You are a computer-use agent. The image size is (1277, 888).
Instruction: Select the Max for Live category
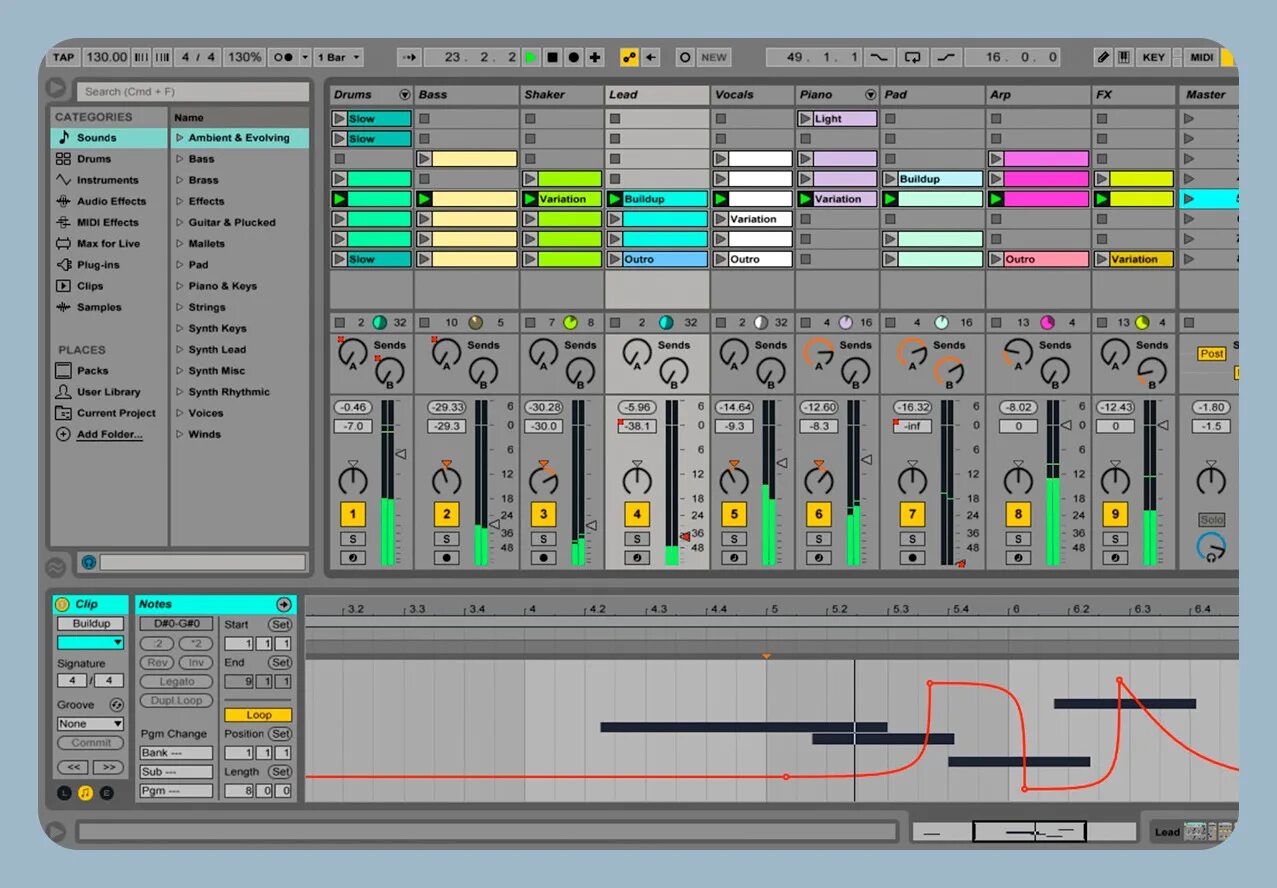coord(109,243)
